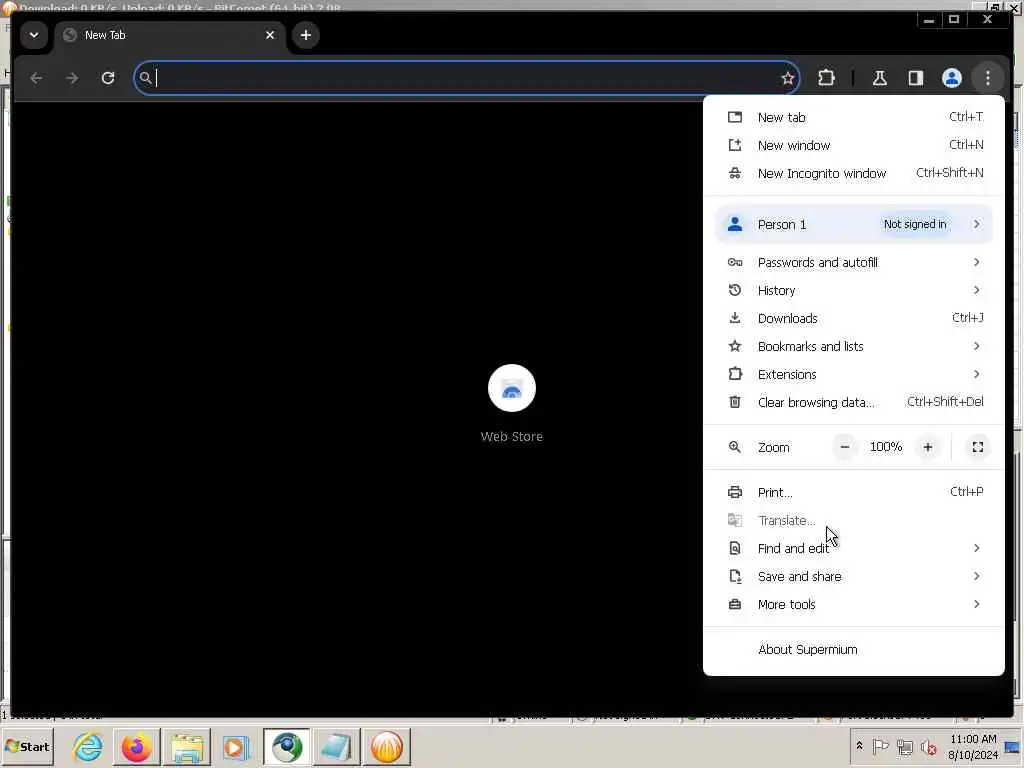Decrease zoom with the minus button

[844, 447]
